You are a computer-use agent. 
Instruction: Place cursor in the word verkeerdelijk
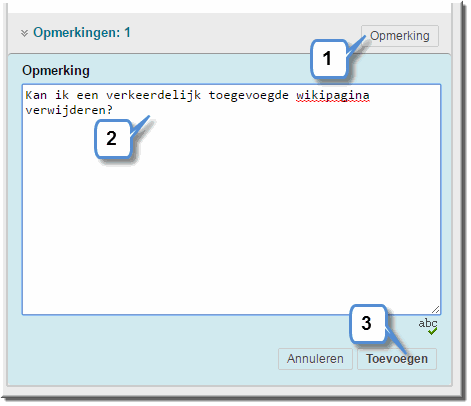click(153, 95)
